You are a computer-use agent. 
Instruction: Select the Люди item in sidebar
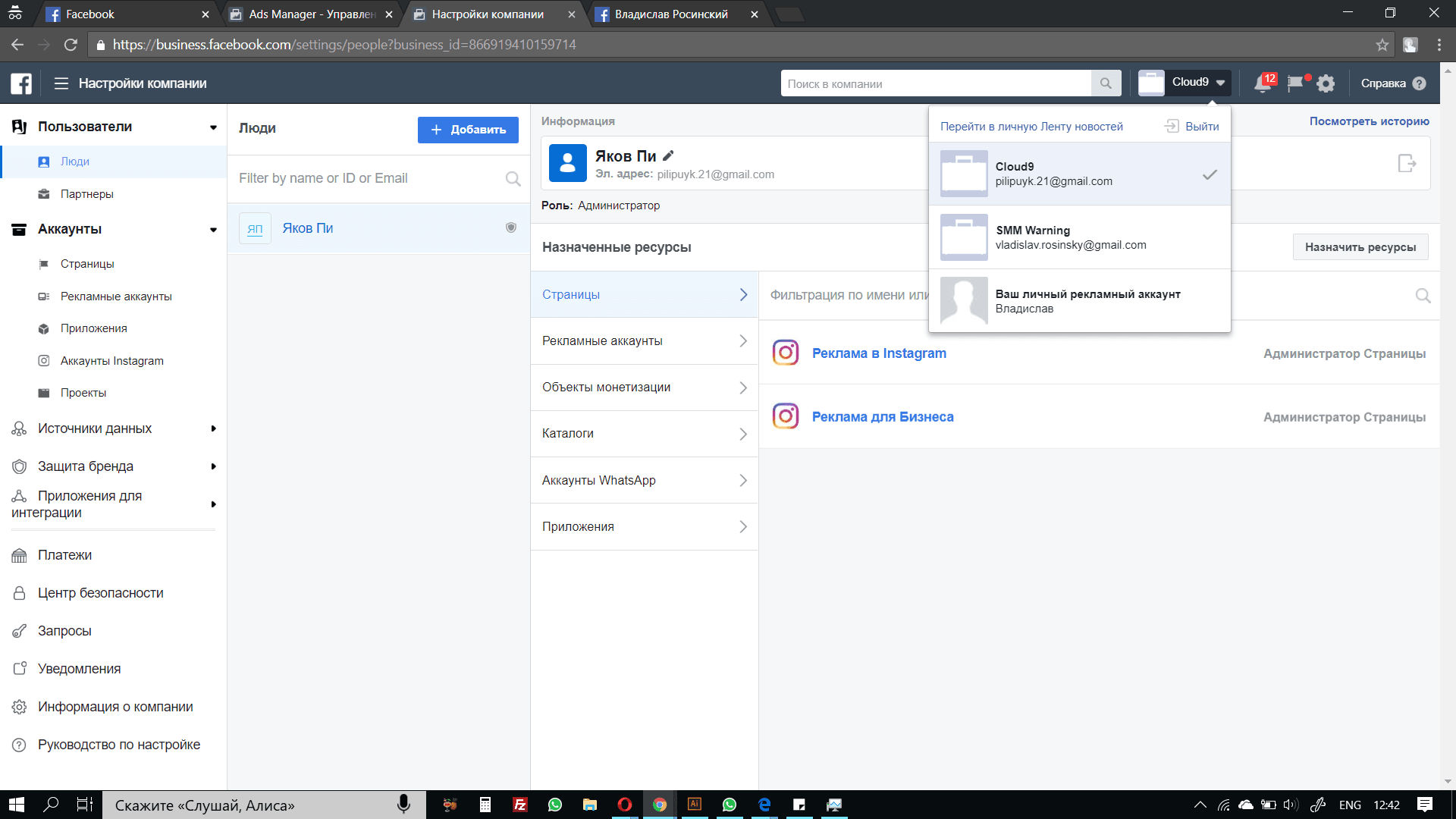click(114, 162)
